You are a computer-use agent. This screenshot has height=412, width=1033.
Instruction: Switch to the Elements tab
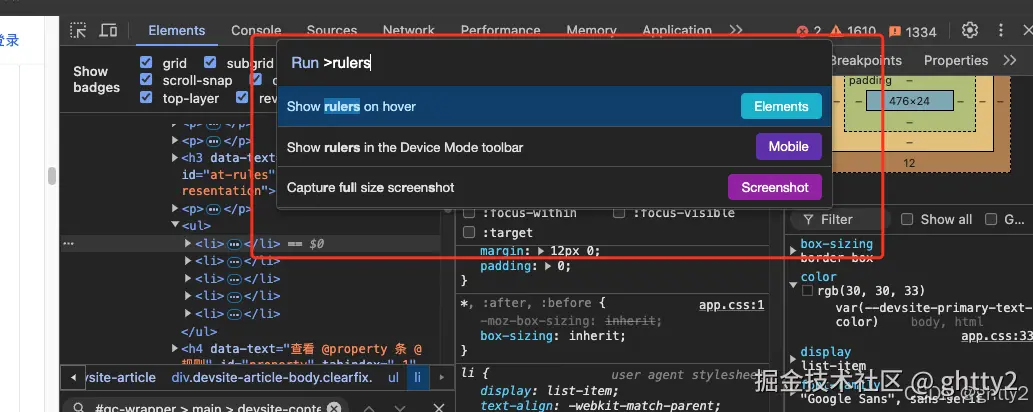point(177,30)
